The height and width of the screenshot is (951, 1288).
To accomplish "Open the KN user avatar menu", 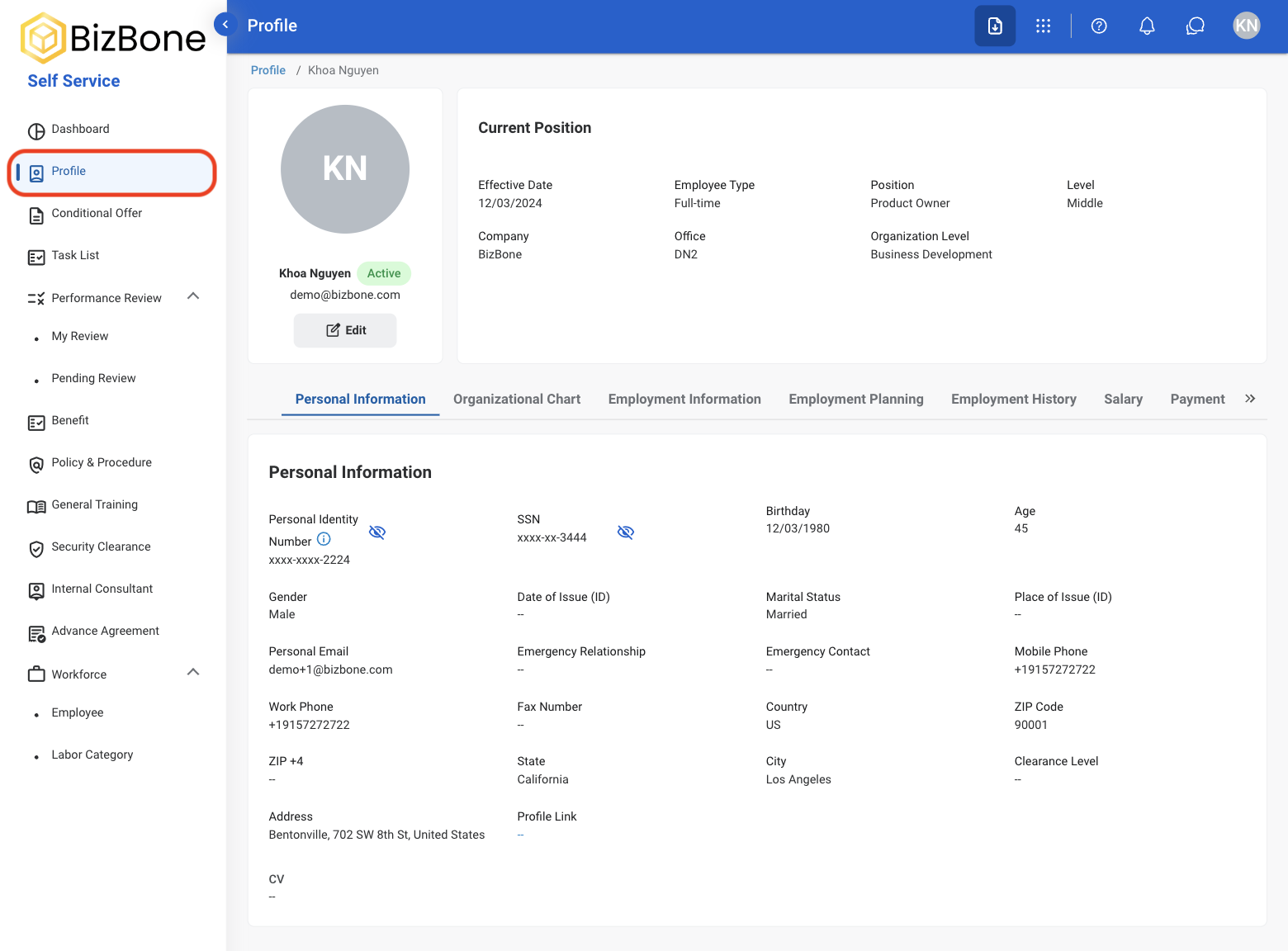I will pos(1246,26).
